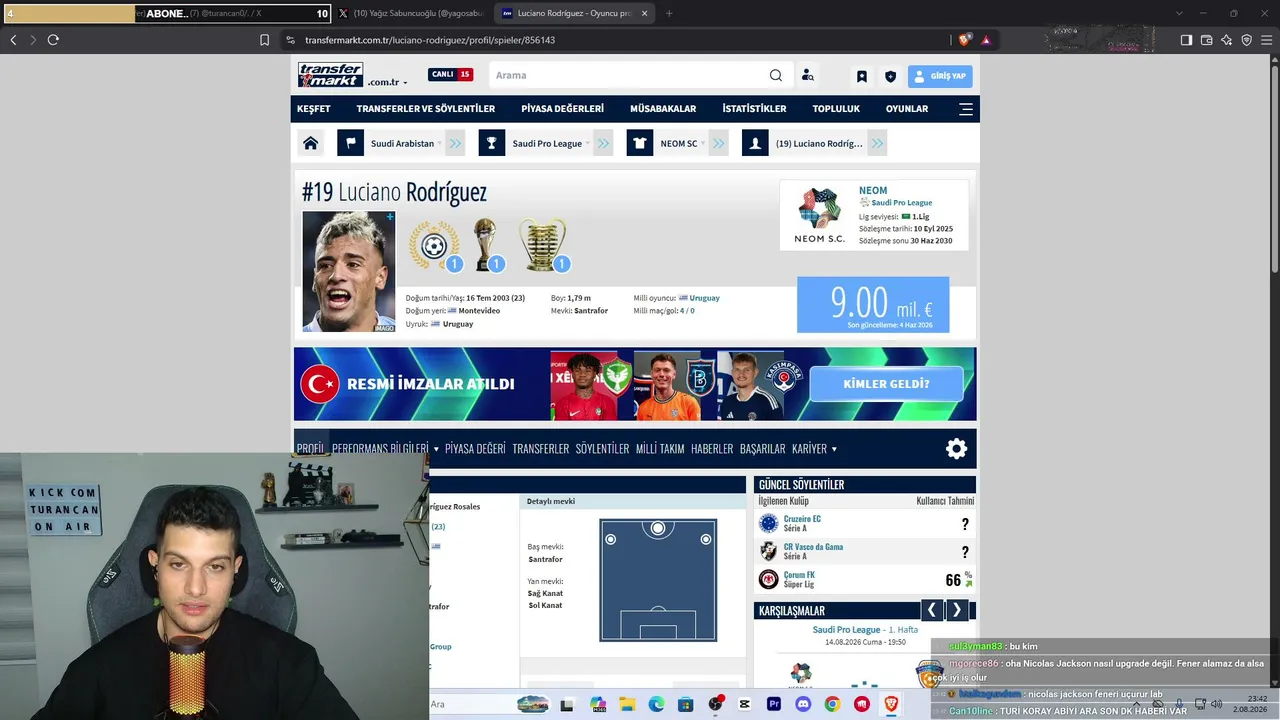Bookmark this page in the address bar
The height and width of the screenshot is (720, 1280).
tap(265, 40)
